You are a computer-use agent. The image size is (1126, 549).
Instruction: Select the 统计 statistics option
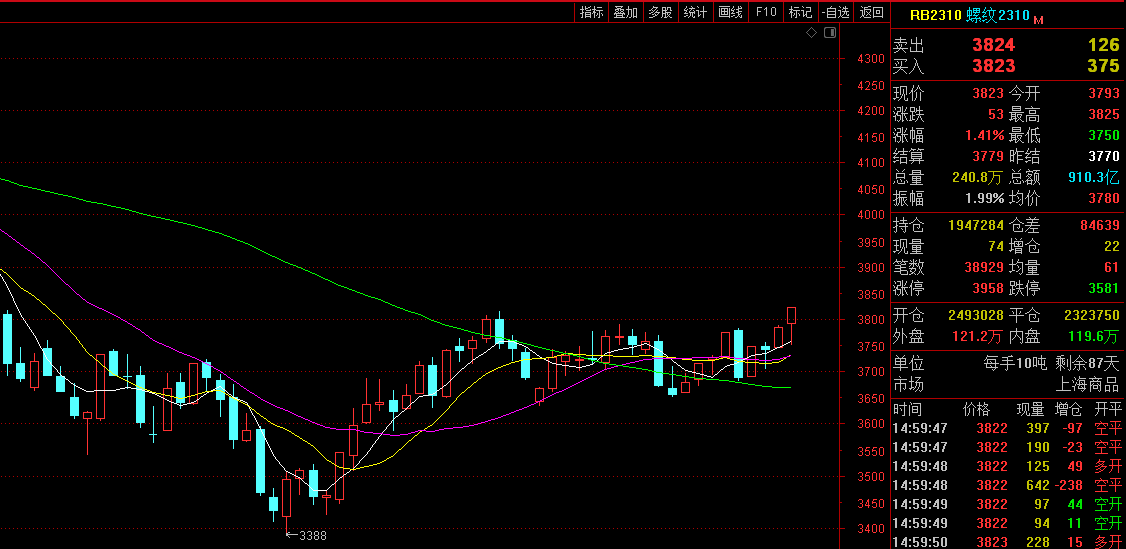[x=695, y=12]
